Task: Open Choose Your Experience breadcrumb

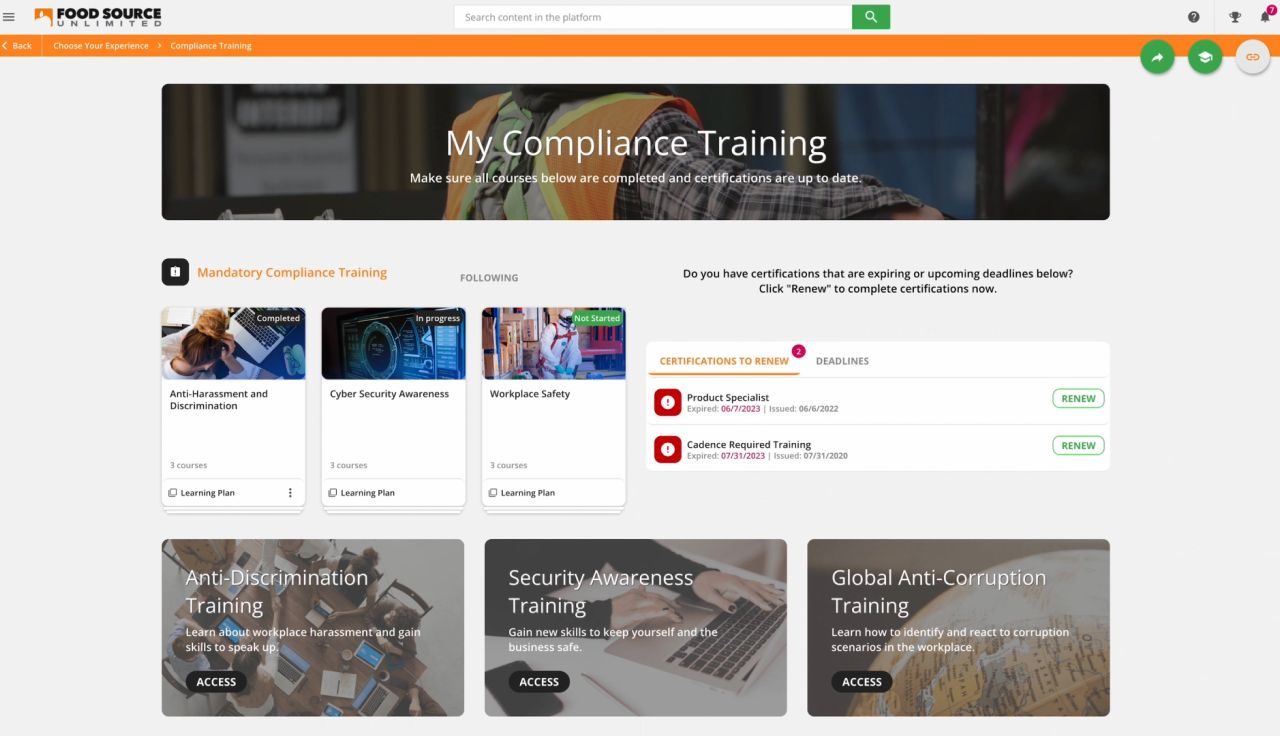Action: [x=100, y=46]
